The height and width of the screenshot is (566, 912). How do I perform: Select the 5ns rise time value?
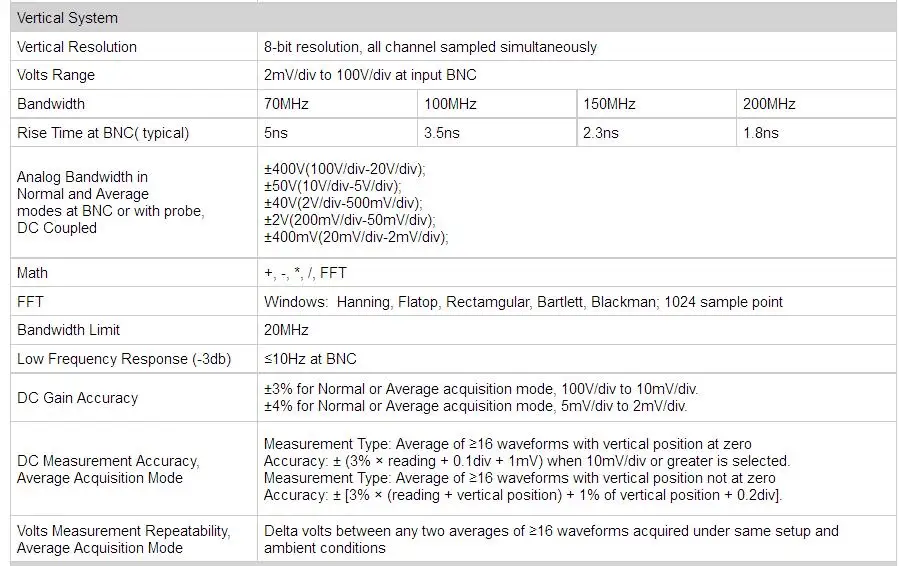tap(276, 133)
